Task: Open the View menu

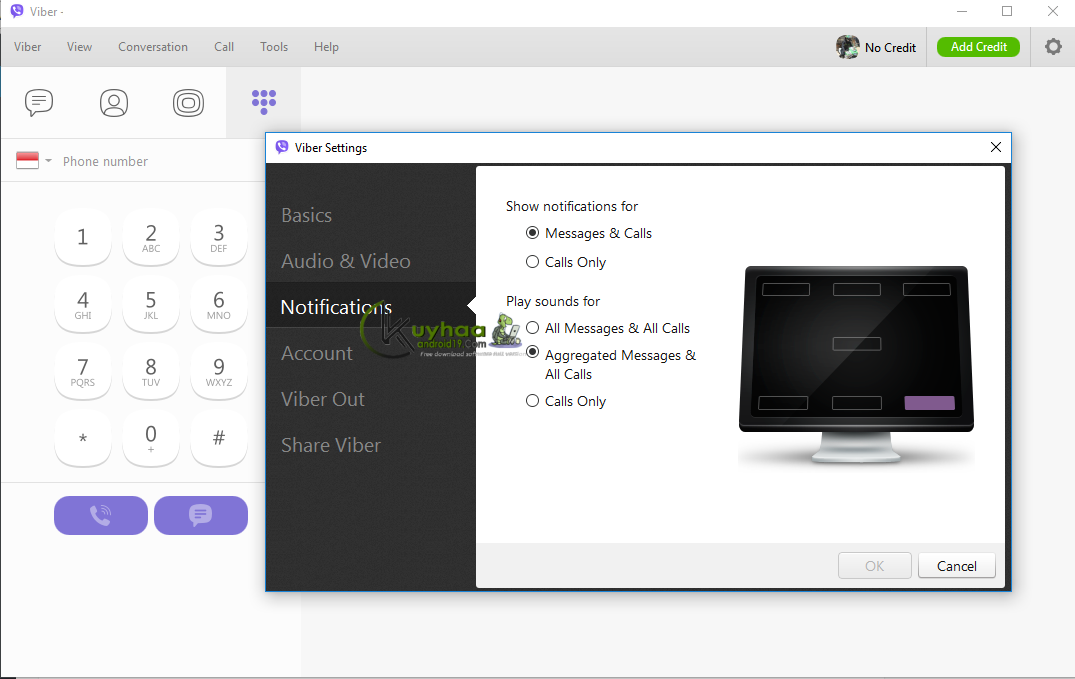Action: (x=80, y=47)
